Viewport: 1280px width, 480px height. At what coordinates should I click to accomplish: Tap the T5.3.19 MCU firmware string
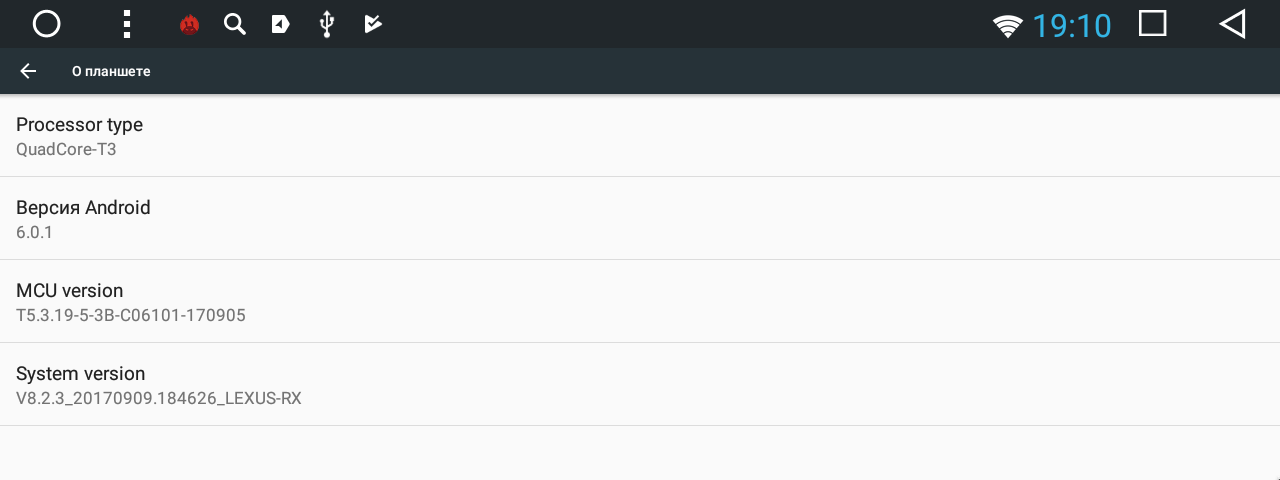click(131, 315)
